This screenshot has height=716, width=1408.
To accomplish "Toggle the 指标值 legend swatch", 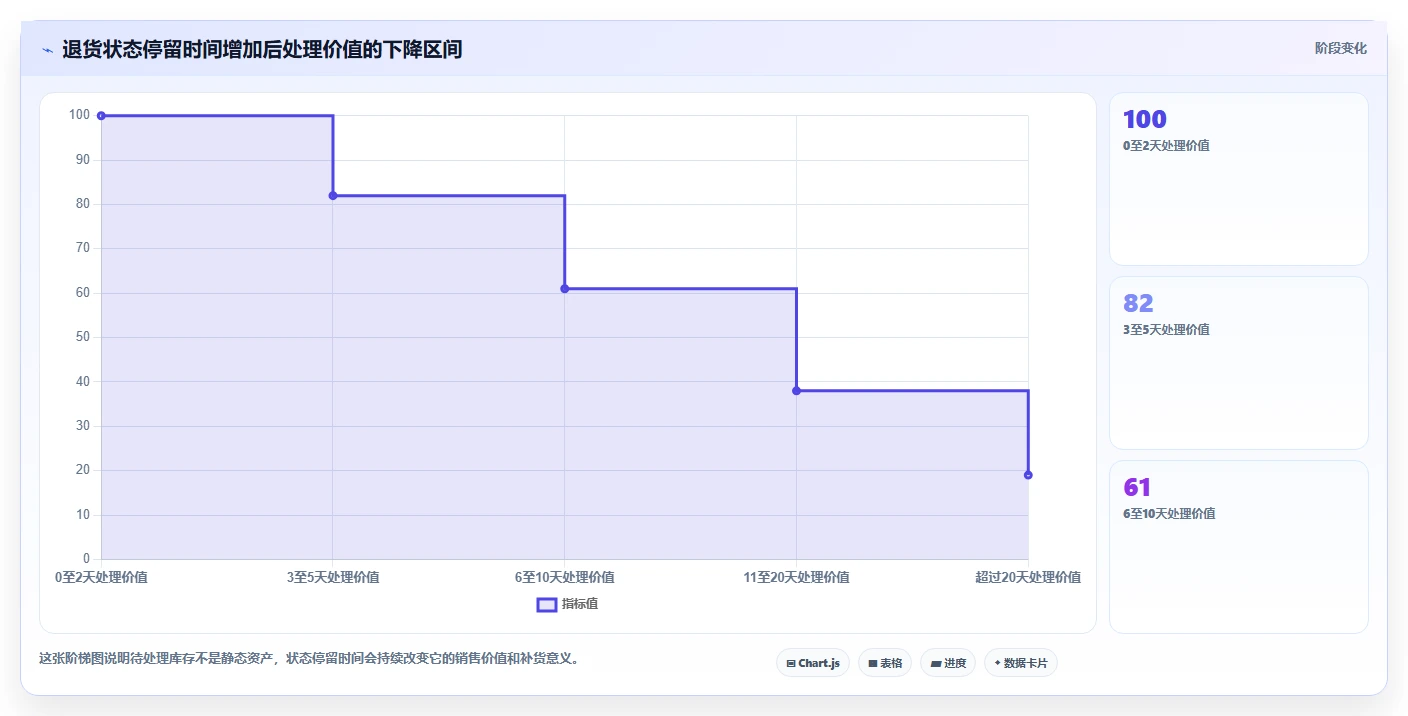I will tap(547, 604).
